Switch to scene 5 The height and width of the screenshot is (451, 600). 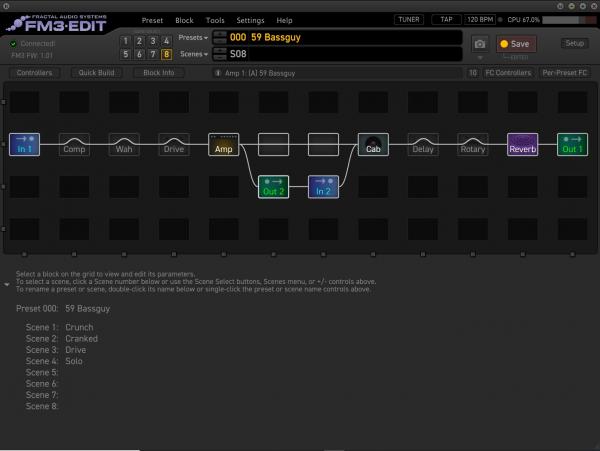coord(126,54)
